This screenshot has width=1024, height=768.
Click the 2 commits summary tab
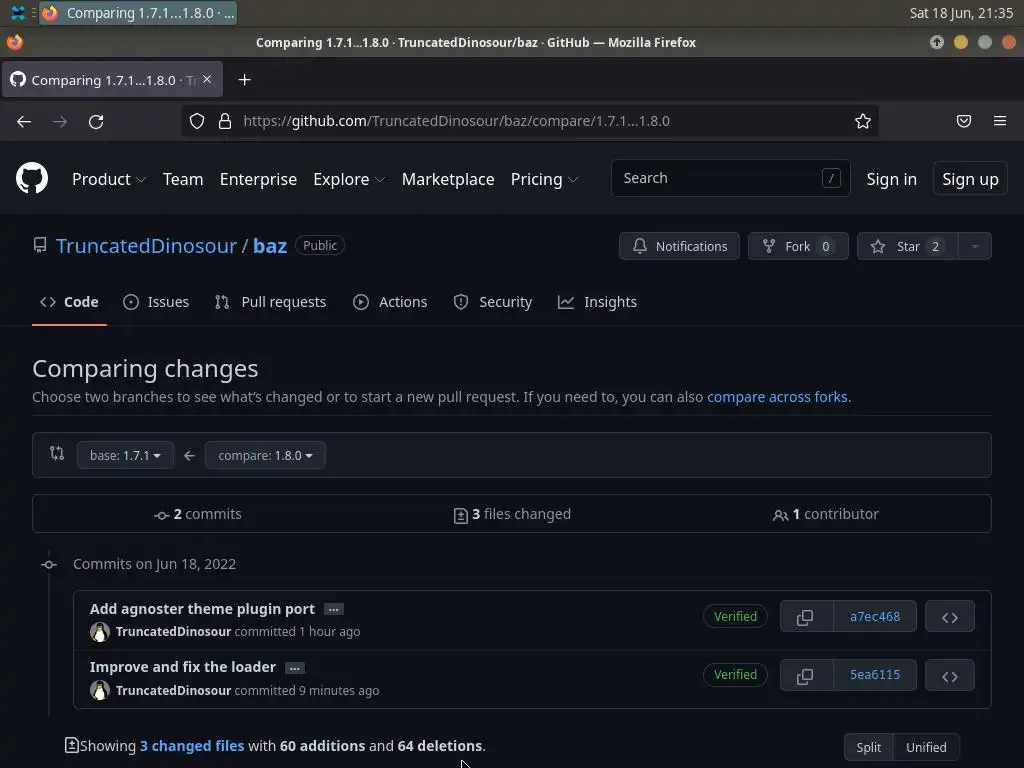(x=198, y=514)
